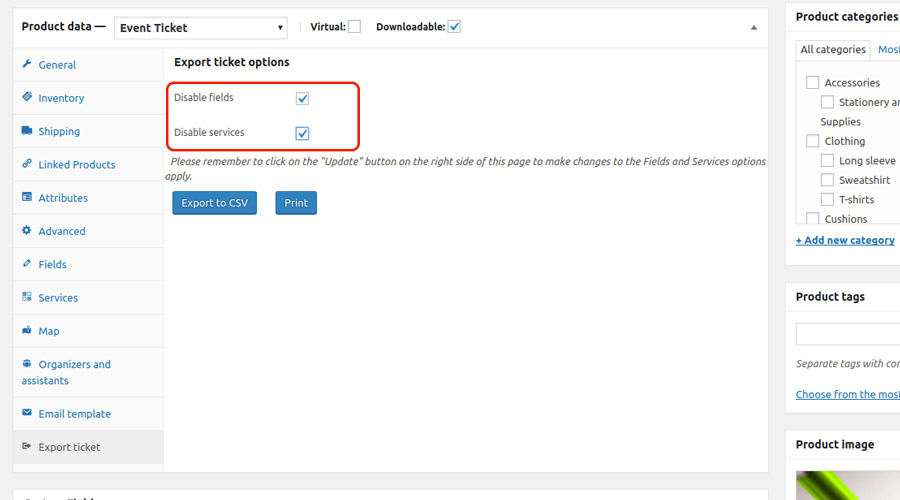Image resolution: width=900 pixels, height=500 pixels.
Task: Click the Advanced gear icon
Action: pos(27,230)
